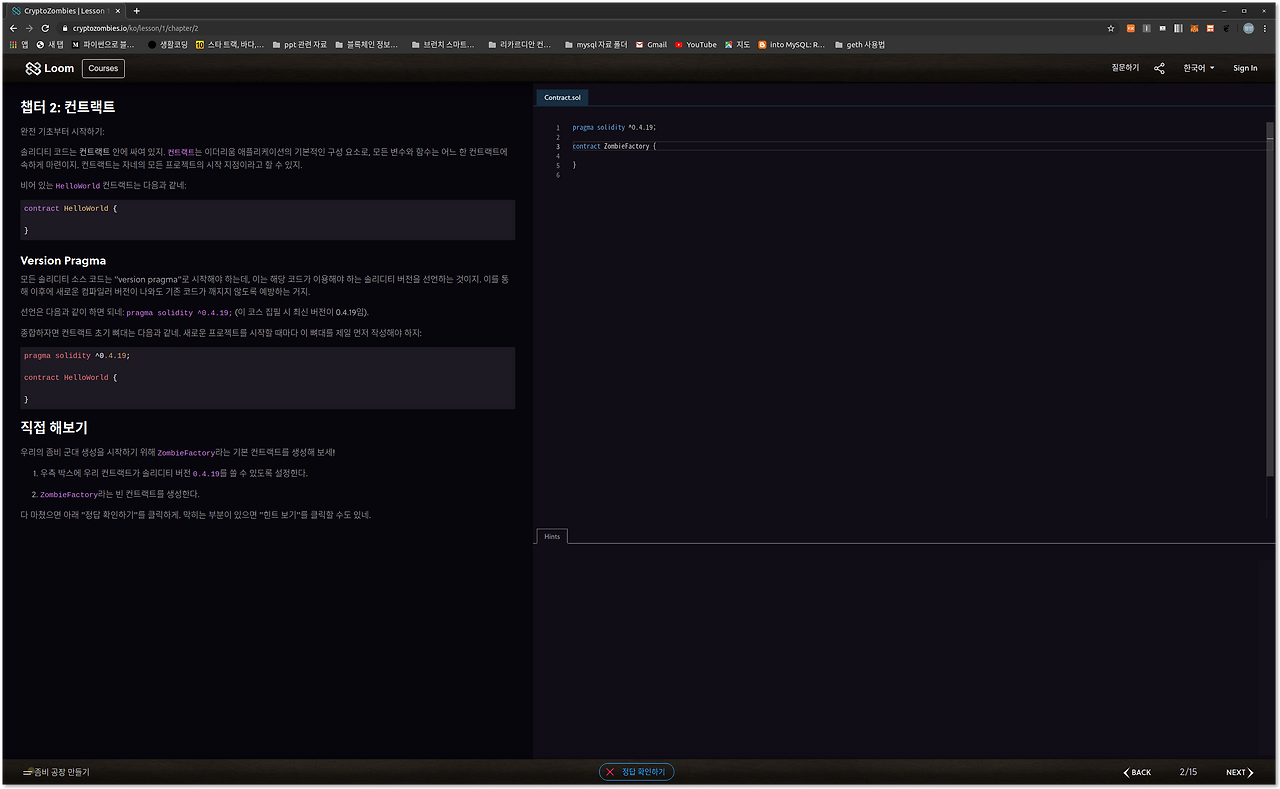This screenshot has height=789, width=1280.
Task: Open the Chrome three-dot menu
Action: click(1267, 28)
